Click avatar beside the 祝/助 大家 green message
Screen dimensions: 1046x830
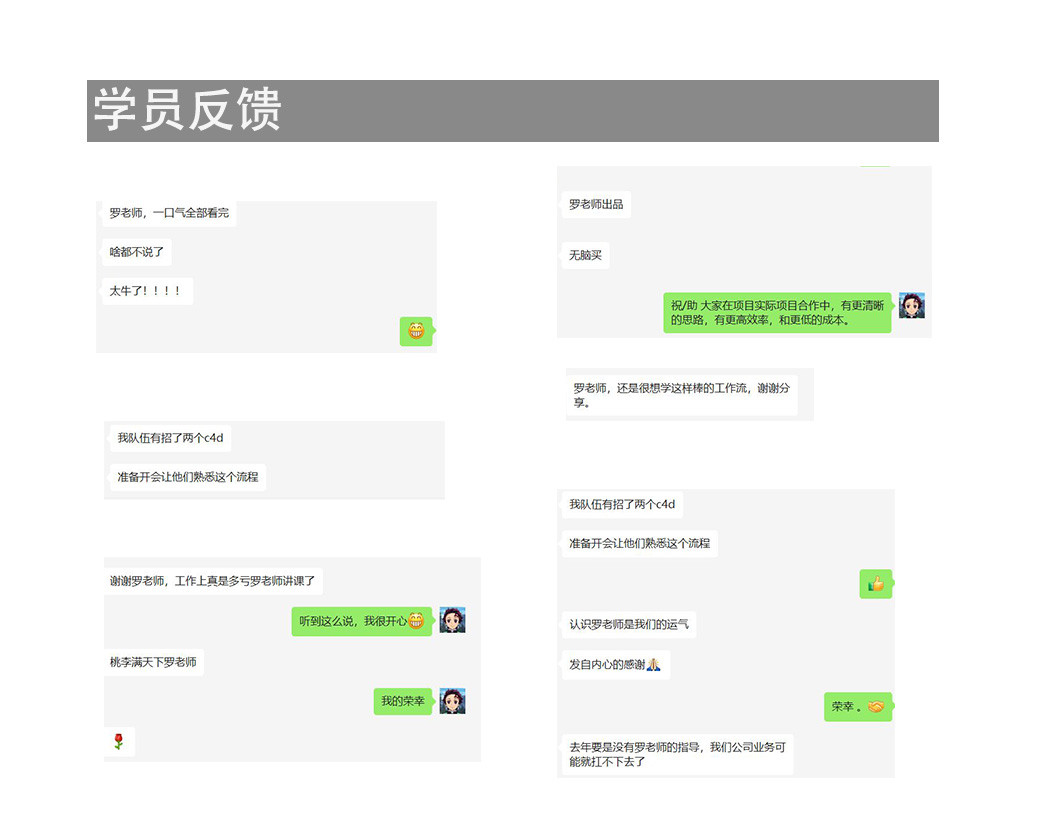911,306
